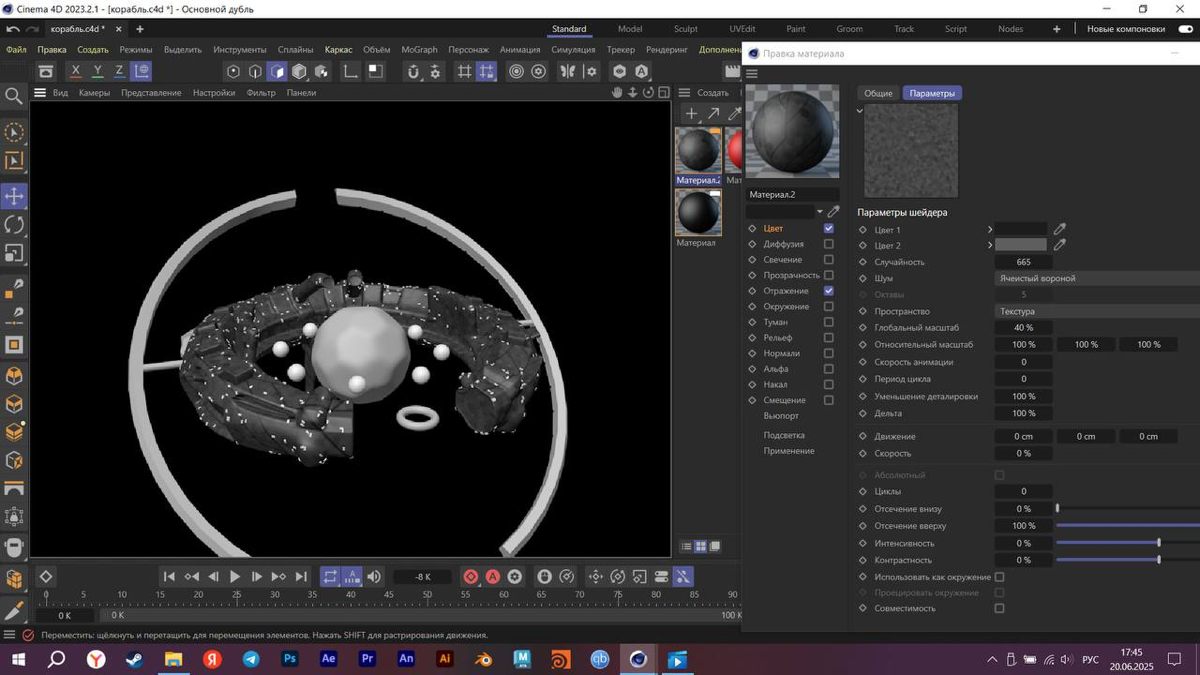This screenshot has width=1200, height=675.
Task: Open the viewport Камеры menu
Action: (x=94, y=93)
